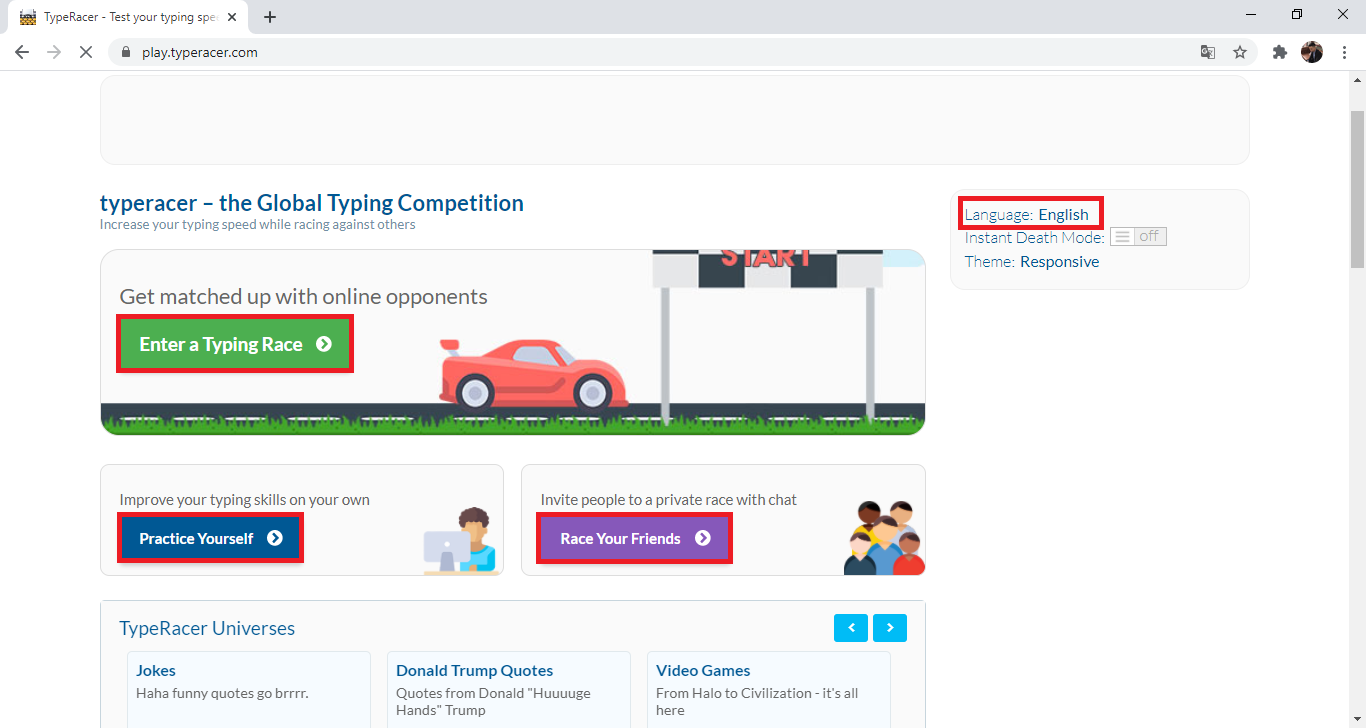Click the red race car image
The image size is (1366, 728).
click(x=533, y=373)
